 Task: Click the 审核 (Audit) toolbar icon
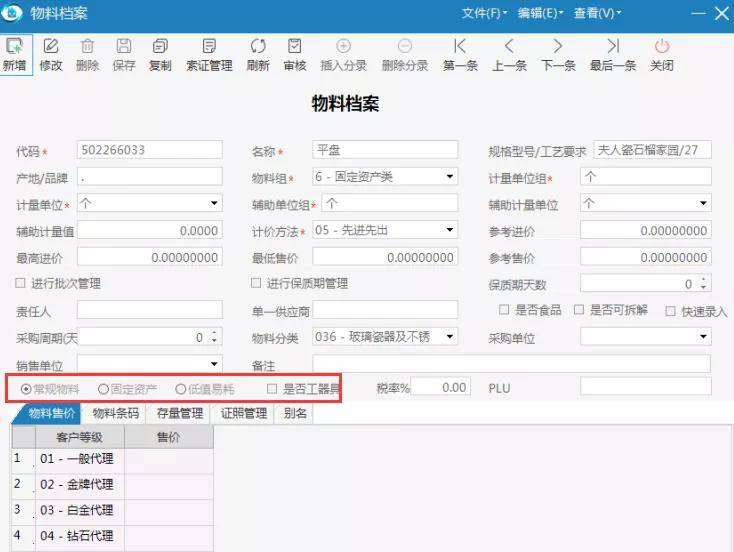point(295,47)
